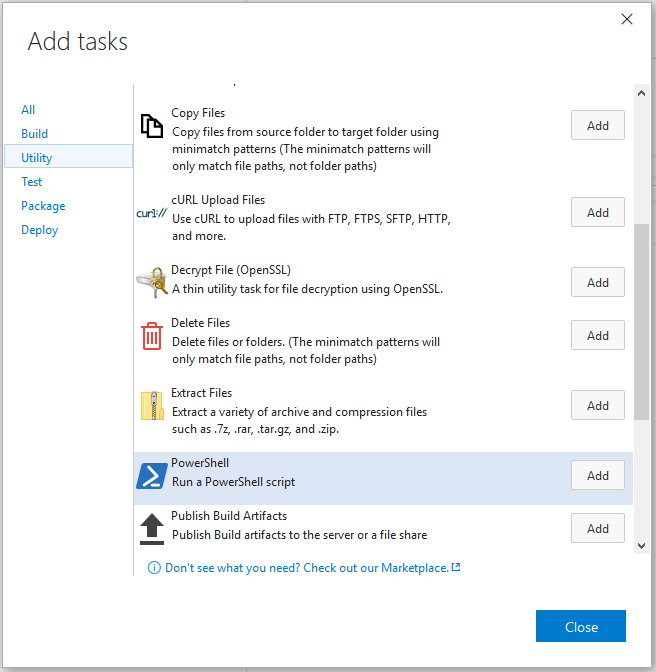
Task: Show the Test task category
Action: point(32,182)
